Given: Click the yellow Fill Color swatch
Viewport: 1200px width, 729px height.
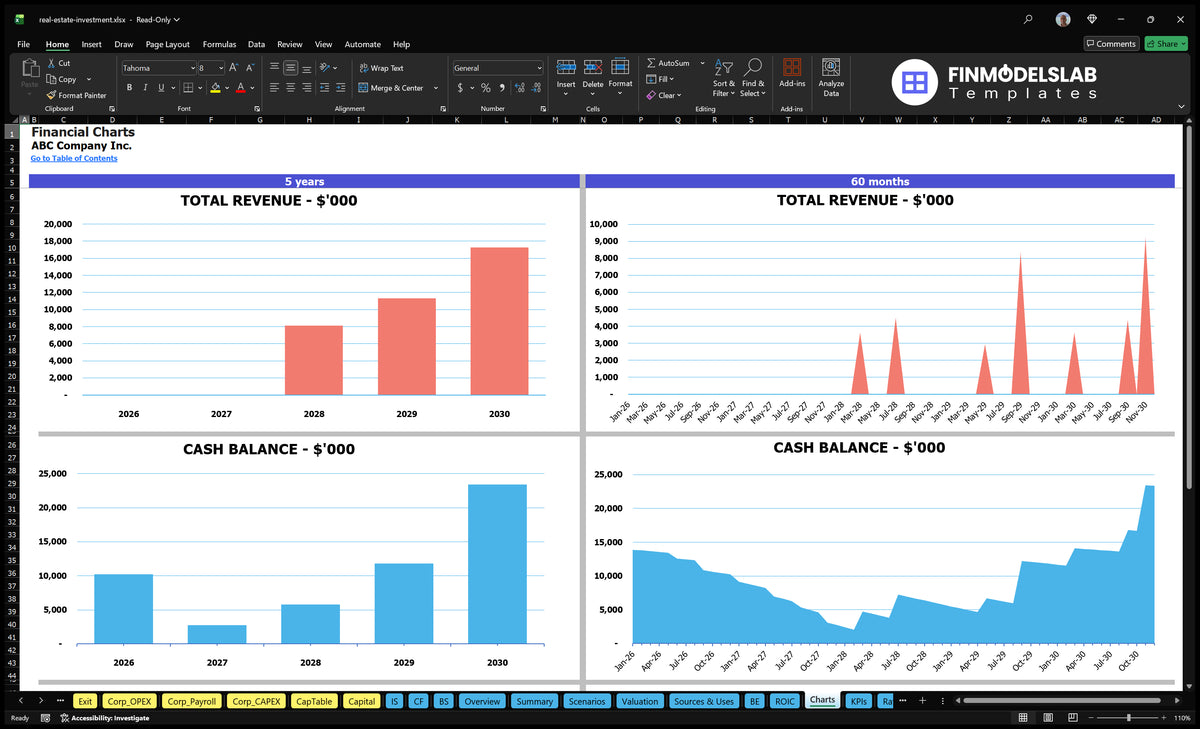Looking at the screenshot, I should point(215,89).
